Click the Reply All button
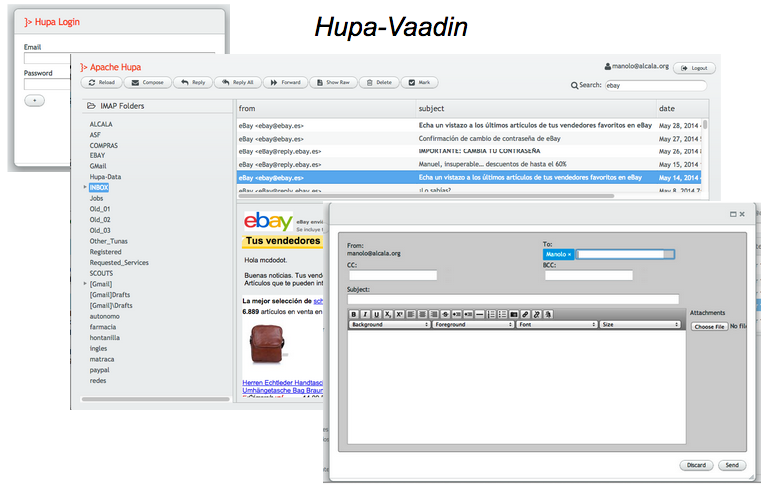 point(237,83)
